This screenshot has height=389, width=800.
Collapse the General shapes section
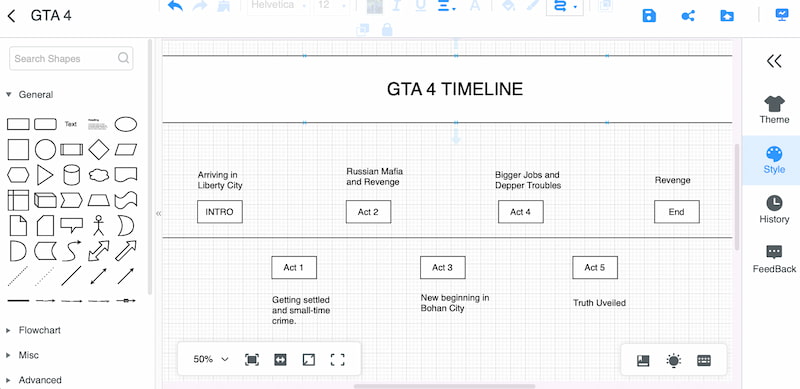pyautogui.click(x=30, y=94)
